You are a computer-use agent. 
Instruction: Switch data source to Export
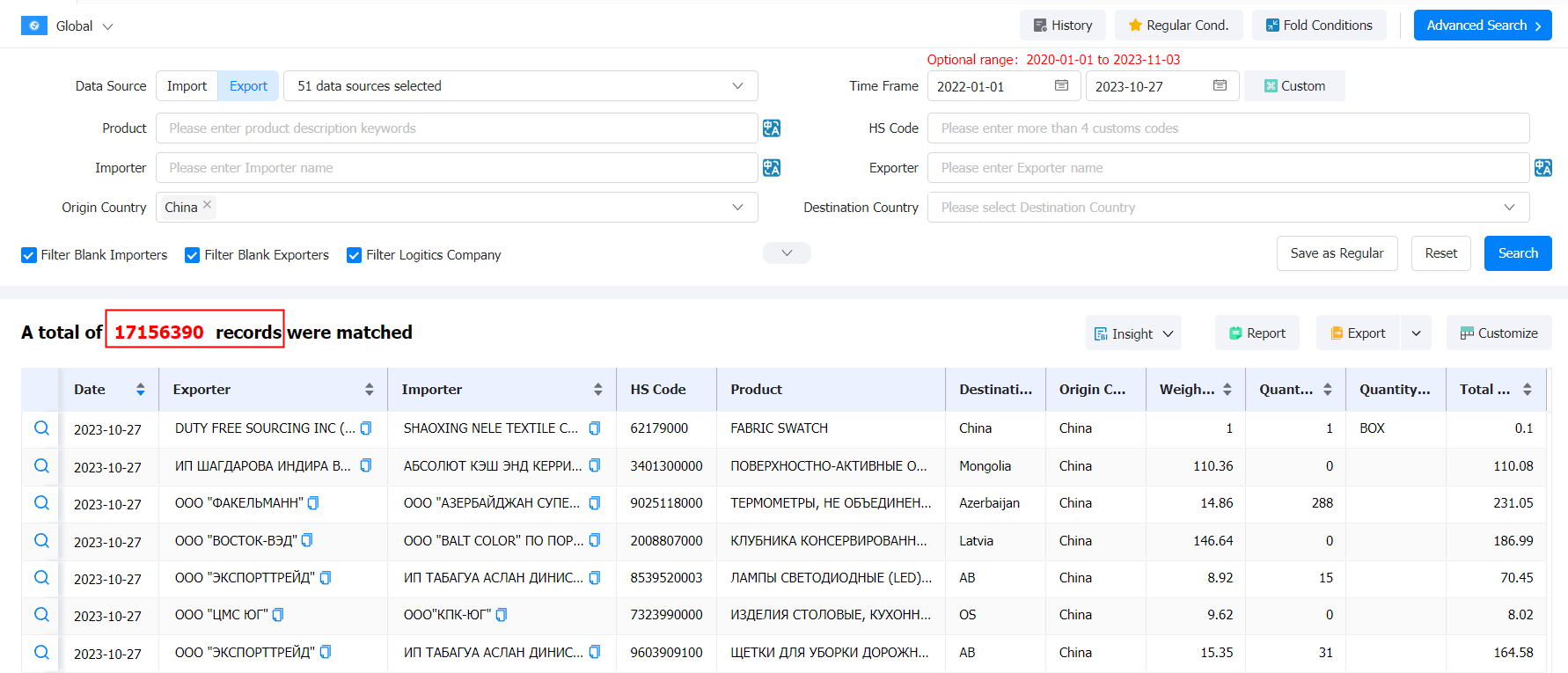pos(248,86)
